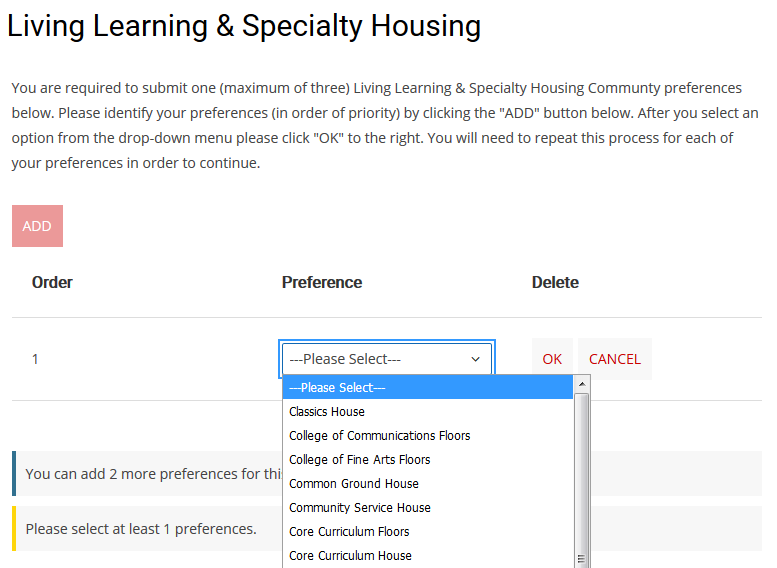Click the Delete column header
Viewport: 777px width, 568px height.
(555, 283)
